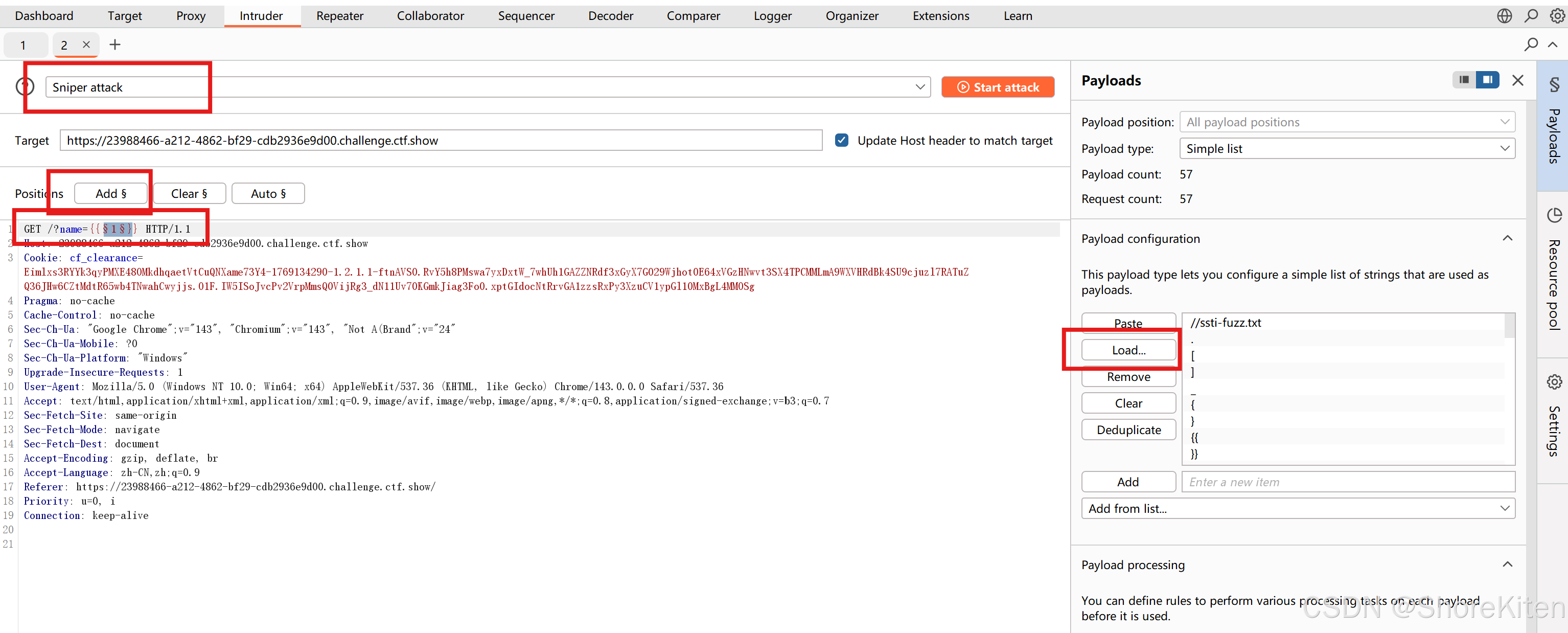Image resolution: width=1568 pixels, height=633 pixels.
Task: Close Intruder tab 2 with its X
Action: pos(86,44)
